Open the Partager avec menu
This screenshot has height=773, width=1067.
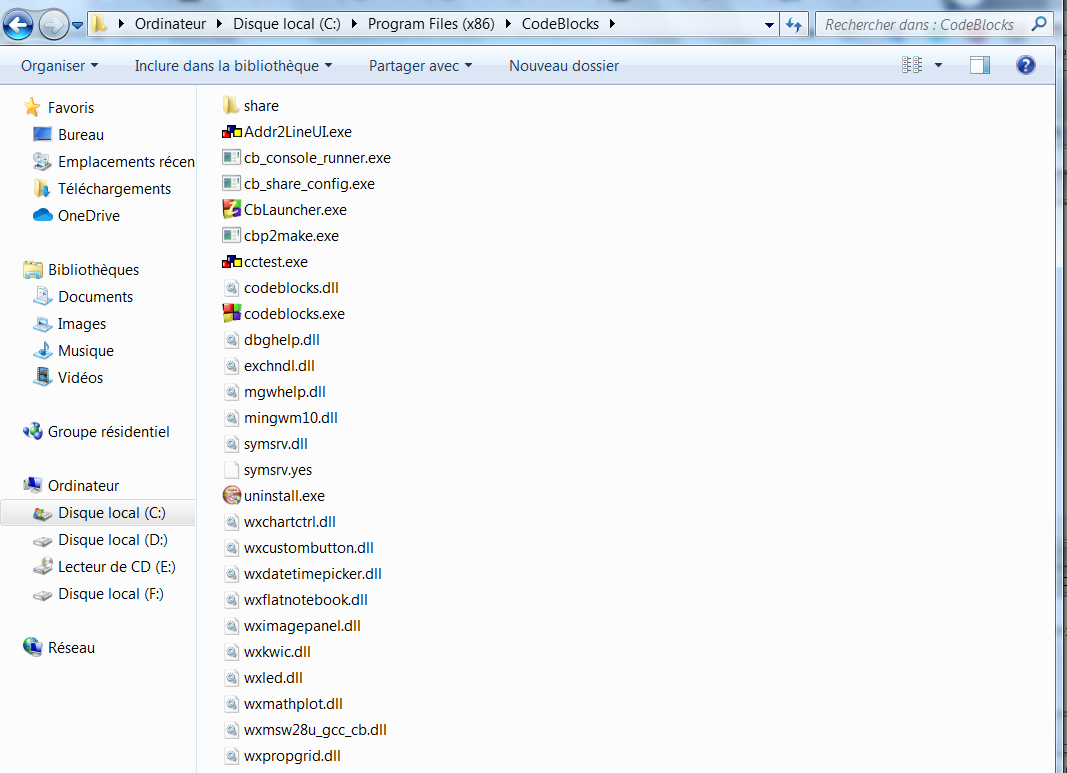(x=420, y=66)
